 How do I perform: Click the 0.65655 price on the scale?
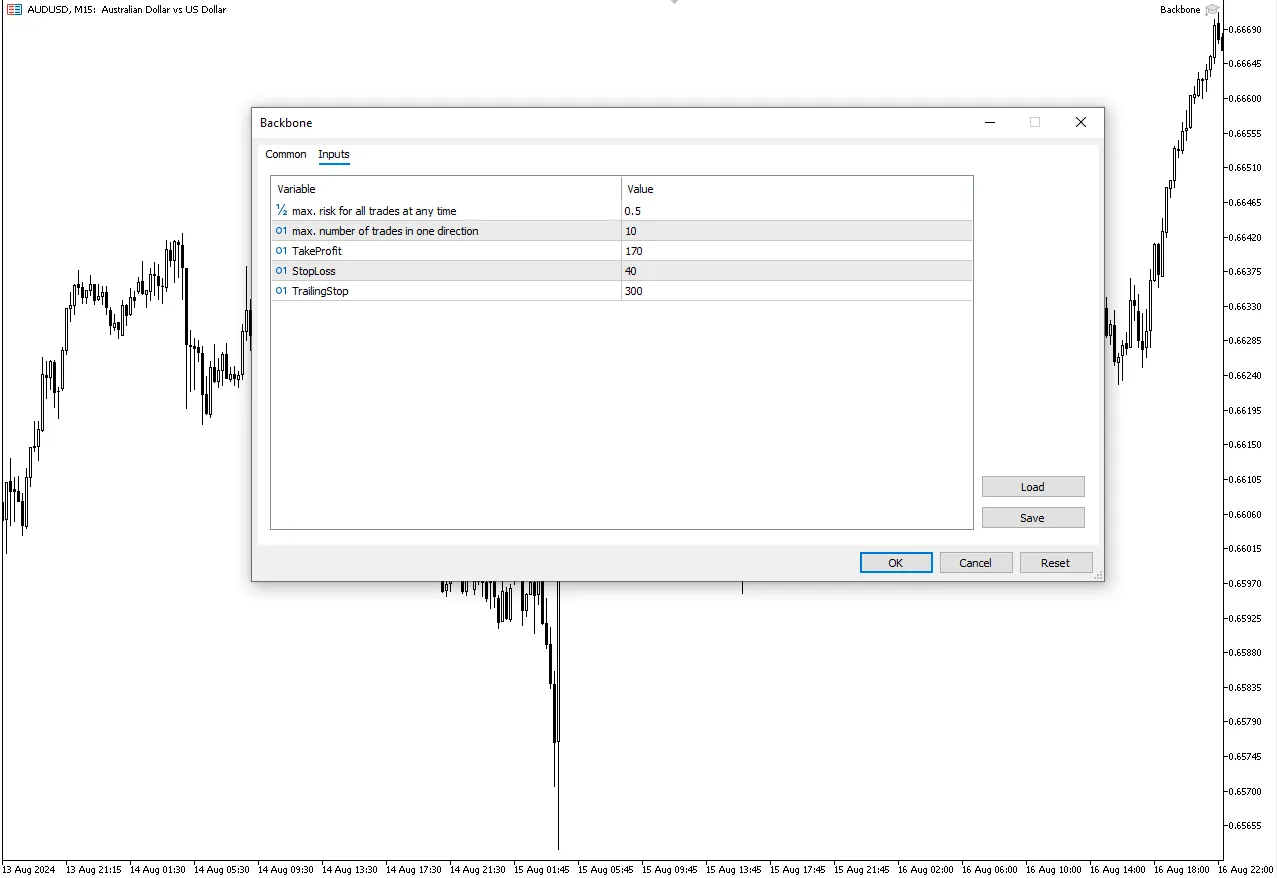pyautogui.click(x=1244, y=826)
